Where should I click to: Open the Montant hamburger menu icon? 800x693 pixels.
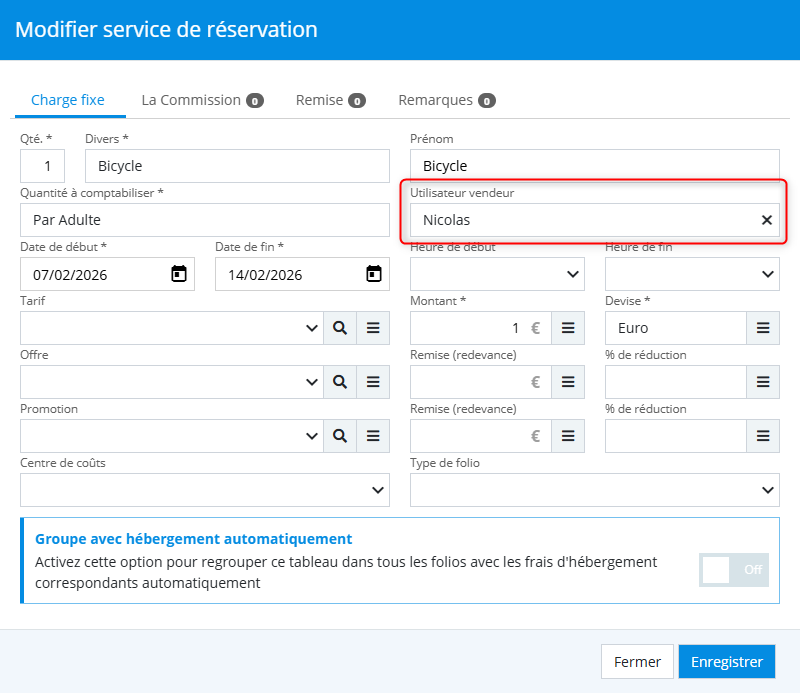pyautogui.click(x=567, y=328)
